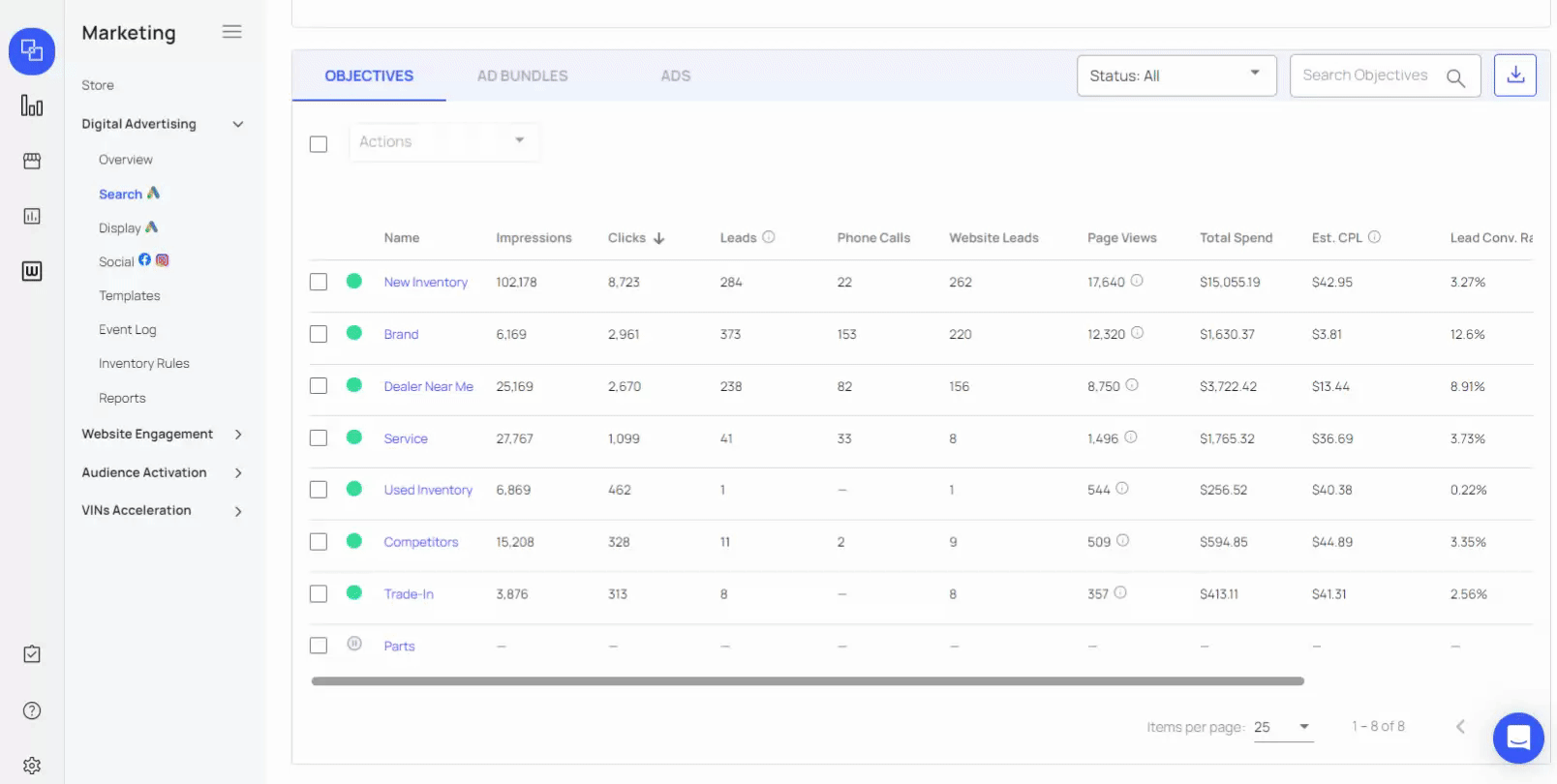Toggle the select-all checkbox beside Actions
1557x784 pixels.
click(x=319, y=144)
